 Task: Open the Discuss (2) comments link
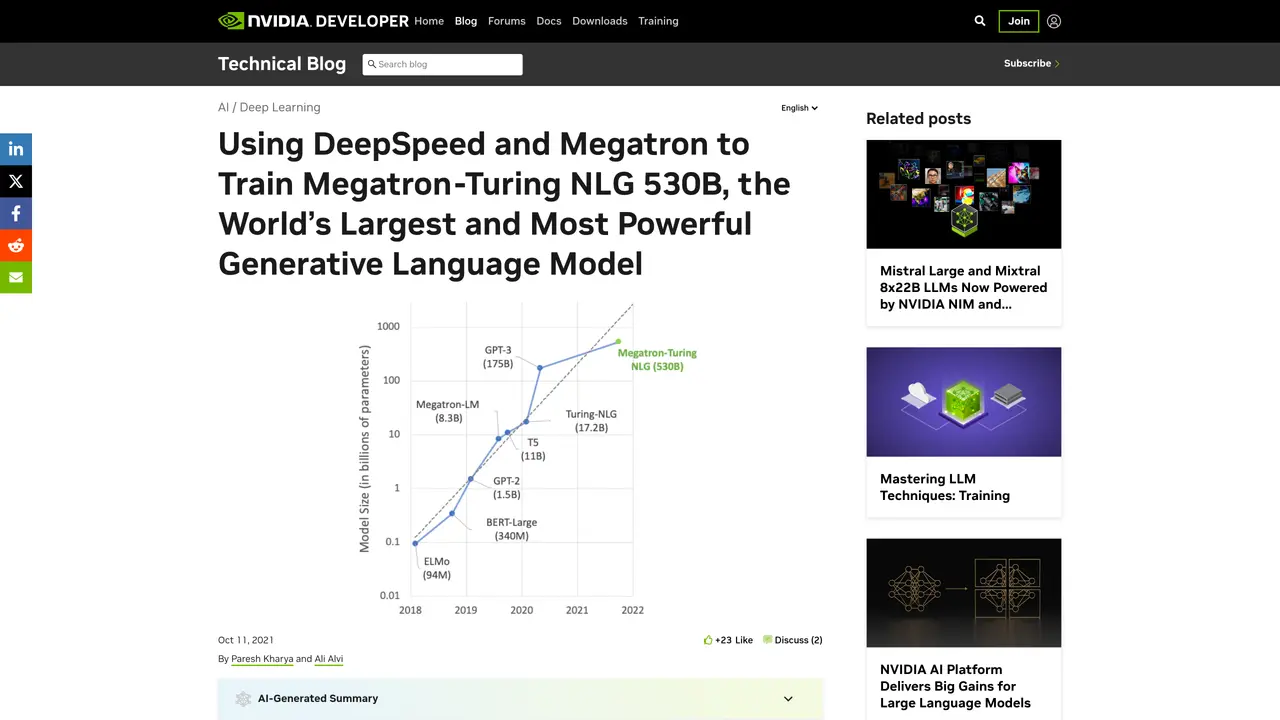pos(792,640)
